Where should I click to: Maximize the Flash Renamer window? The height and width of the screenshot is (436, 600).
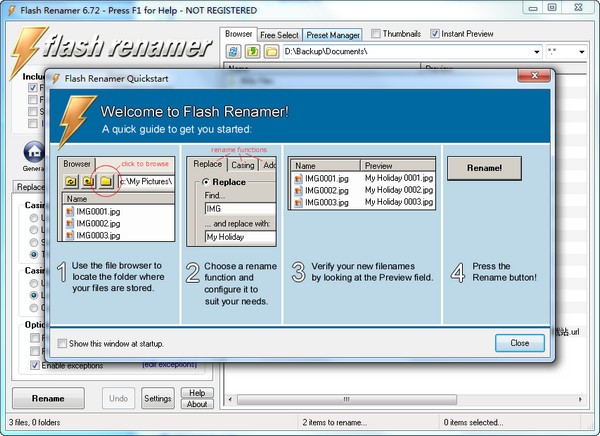pos(552,8)
